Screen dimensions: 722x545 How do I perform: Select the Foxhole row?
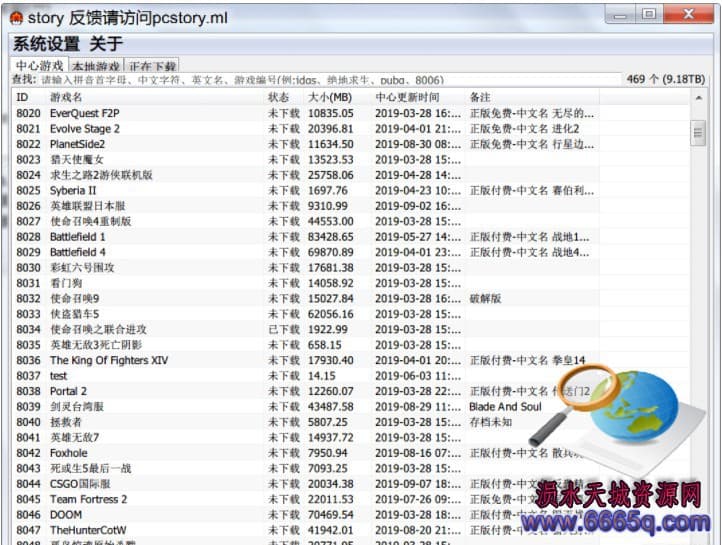[x=352, y=453]
